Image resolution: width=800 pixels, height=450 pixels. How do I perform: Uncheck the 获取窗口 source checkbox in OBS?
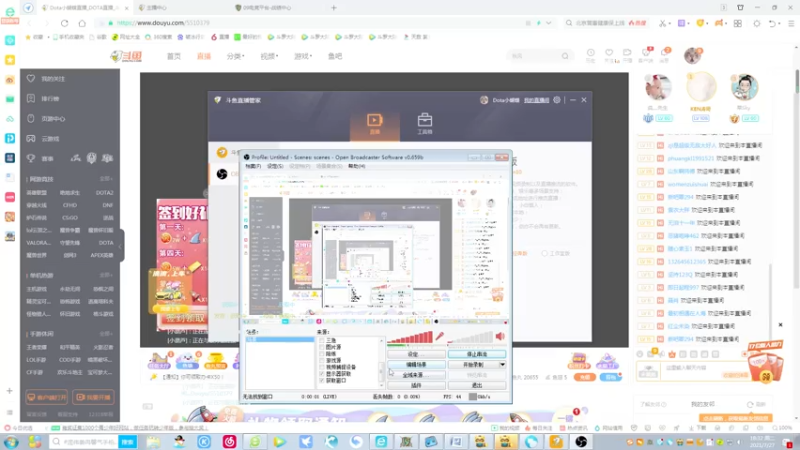pos(321,380)
